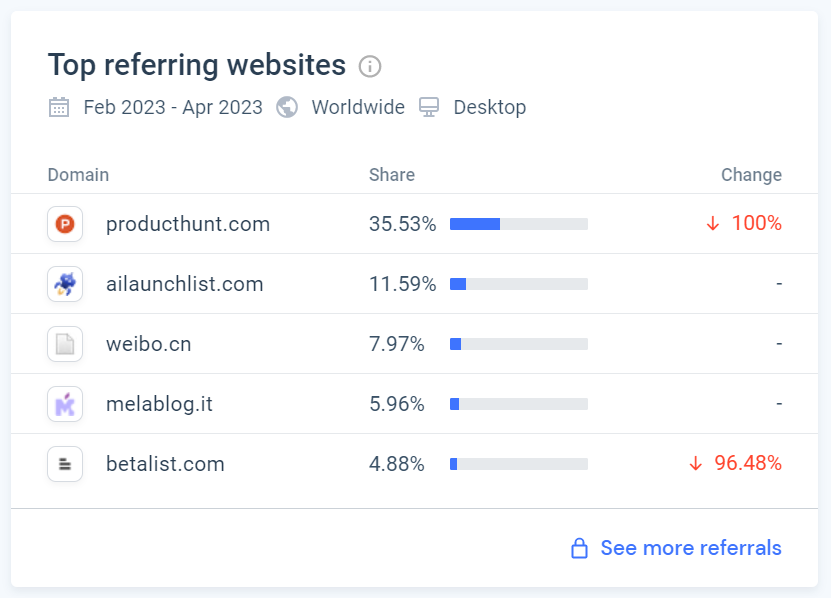Click the Change column header
This screenshot has height=598, width=831.
click(x=752, y=175)
